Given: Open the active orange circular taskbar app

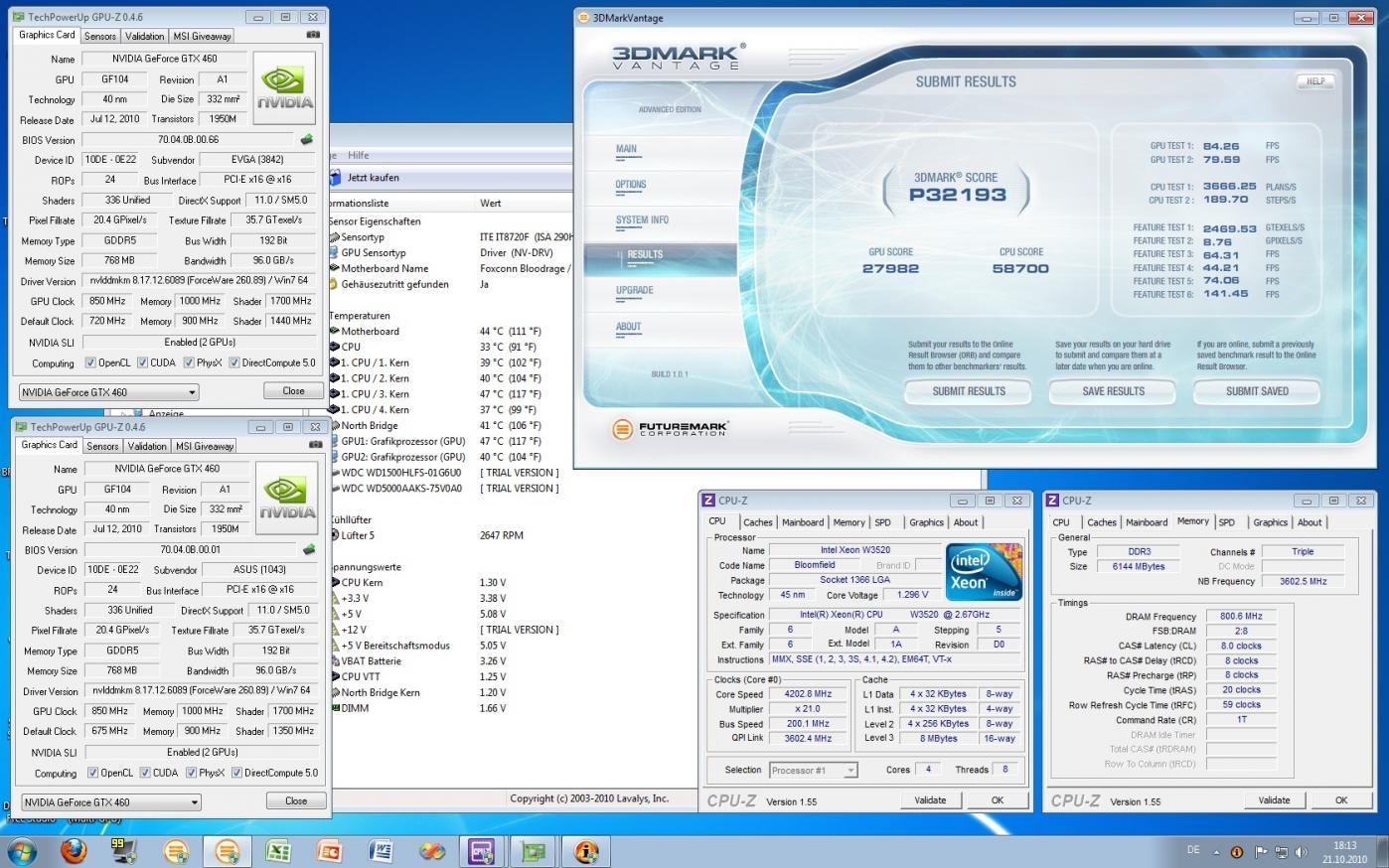Looking at the screenshot, I should click(227, 851).
